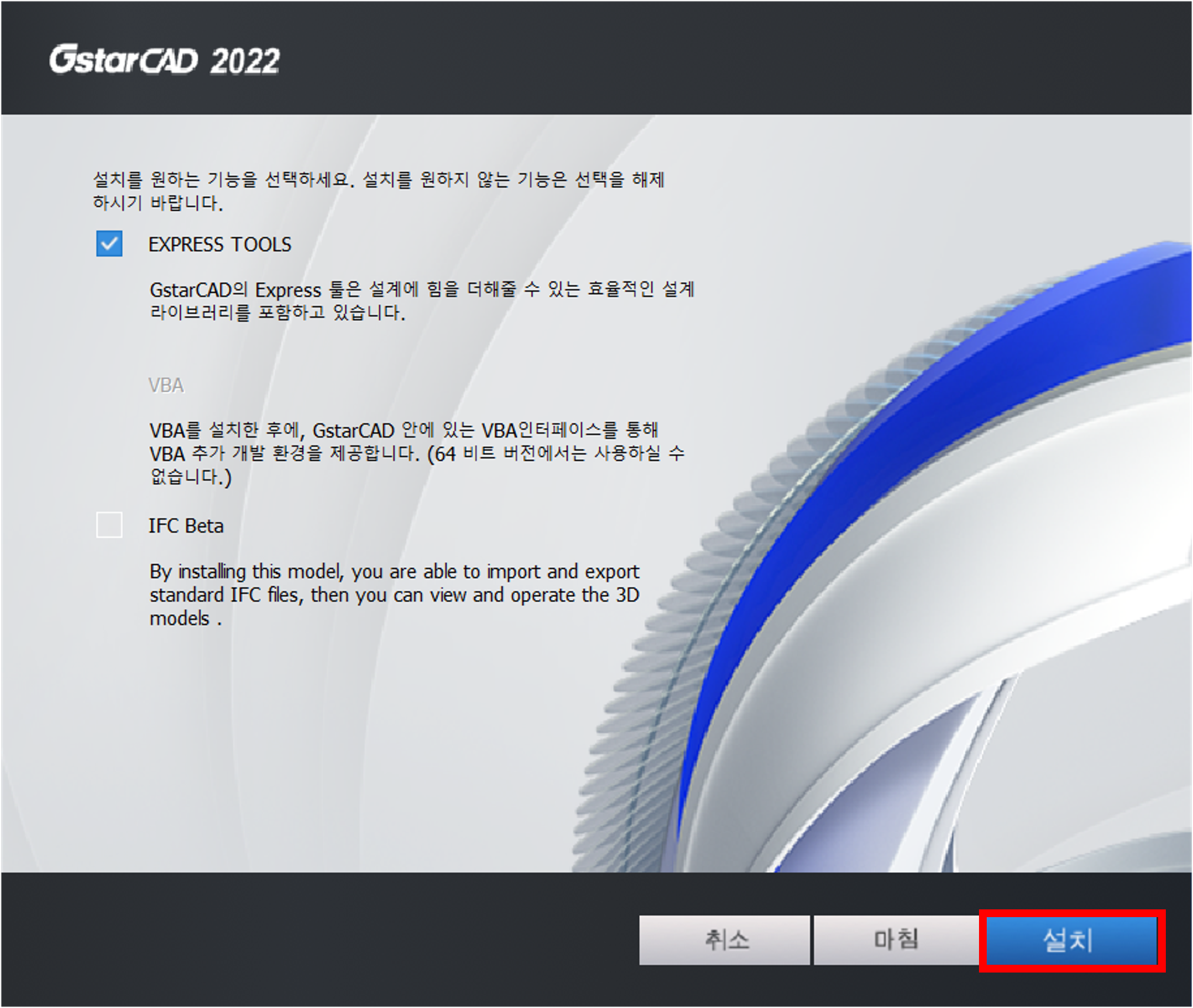Uncheck the EXPRESS TOOLS checkbox
The width and height of the screenshot is (1193, 1008).
pyautogui.click(x=109, y=243)
